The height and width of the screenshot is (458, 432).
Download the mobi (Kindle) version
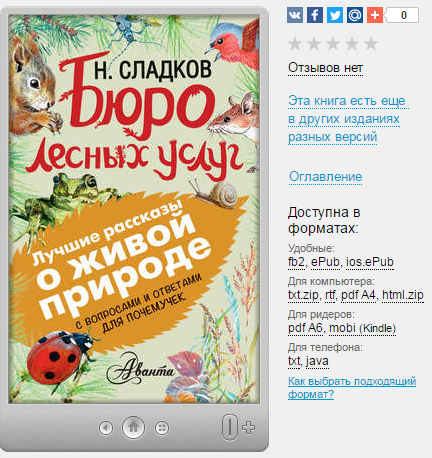click(x=362, y=328)
